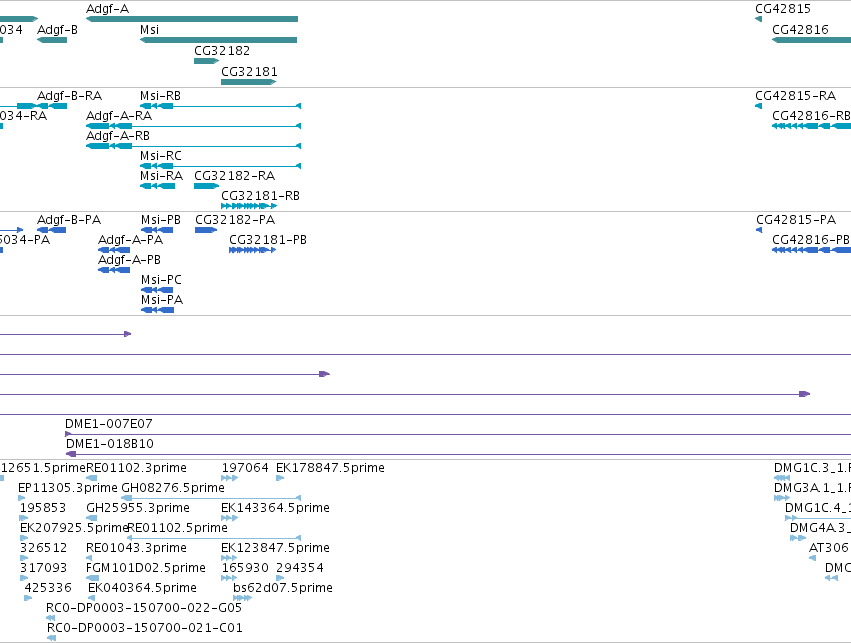
Task: Click the Adgf-A-PA protein label
Action: coord(130,240)
